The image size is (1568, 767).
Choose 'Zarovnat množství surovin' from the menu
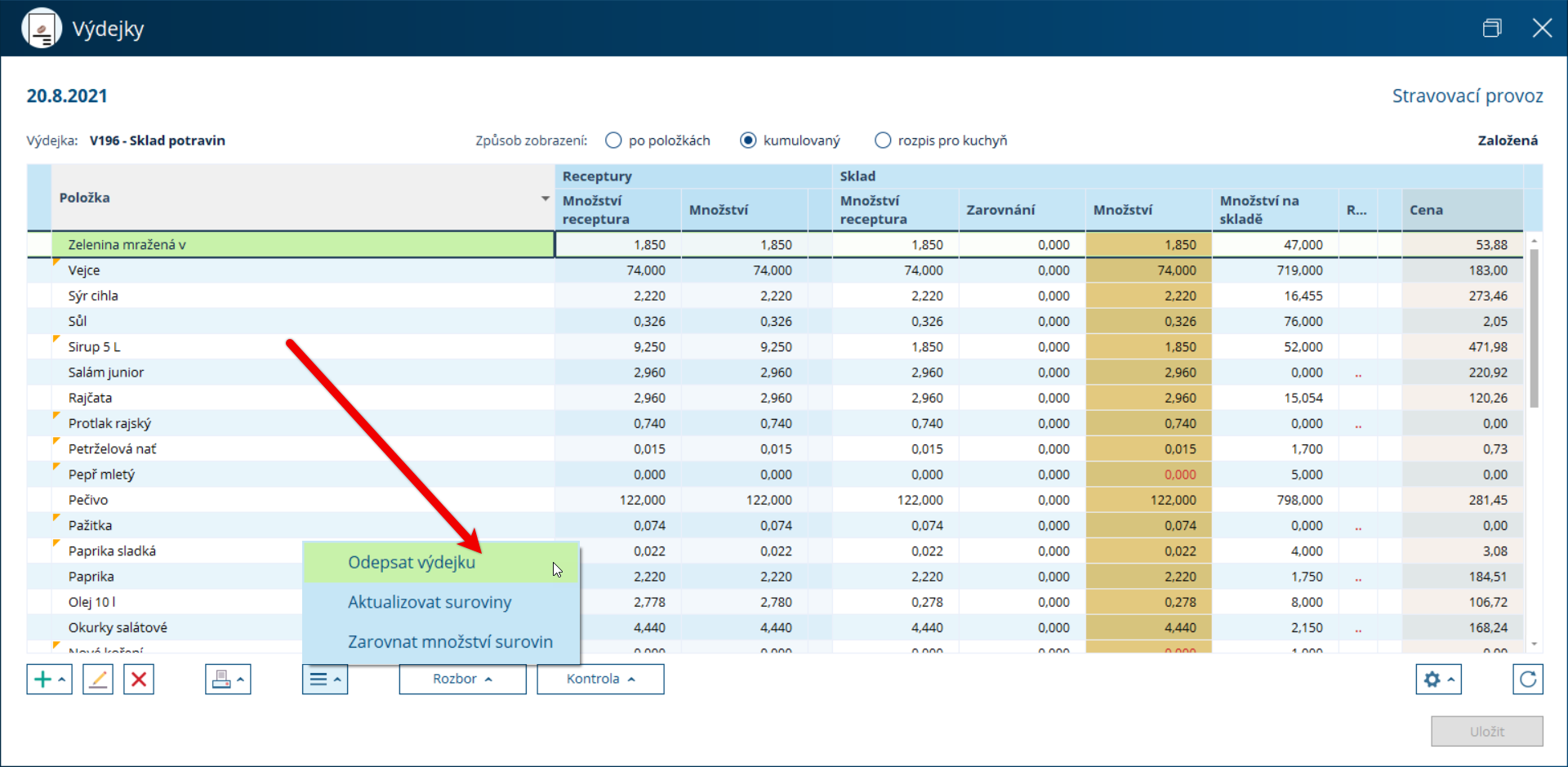[441, 642]
